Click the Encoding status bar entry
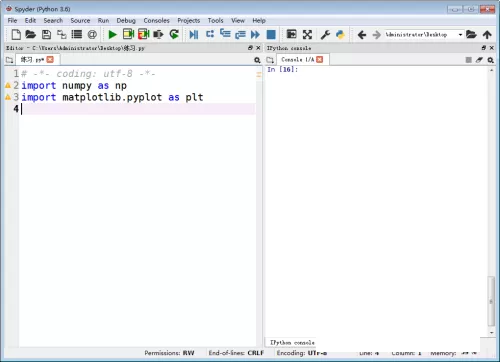This screenshot has width=500, height=362. [x=302, y=353]
